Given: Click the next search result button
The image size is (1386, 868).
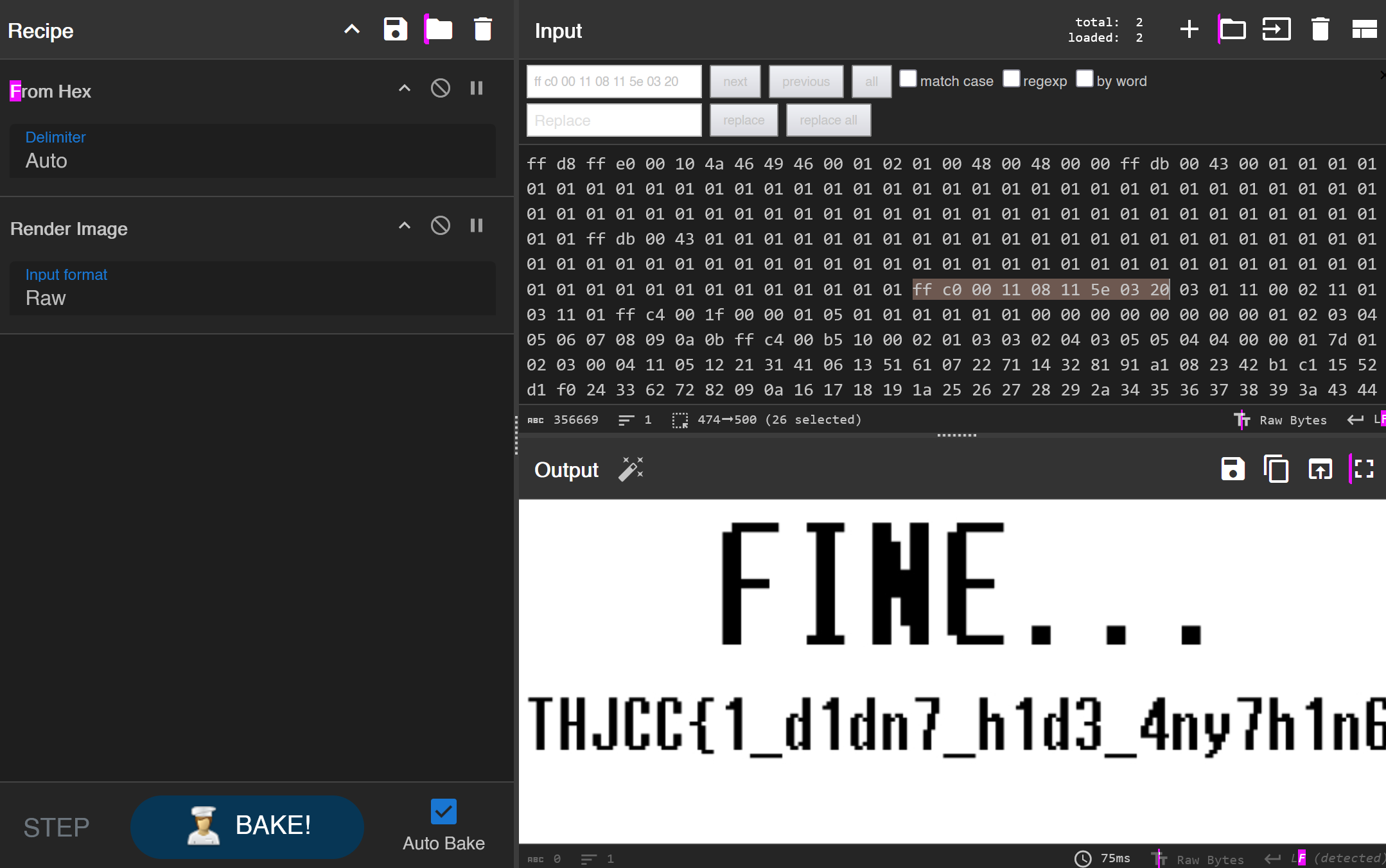Looking at the screenshot, I should 735,82.
